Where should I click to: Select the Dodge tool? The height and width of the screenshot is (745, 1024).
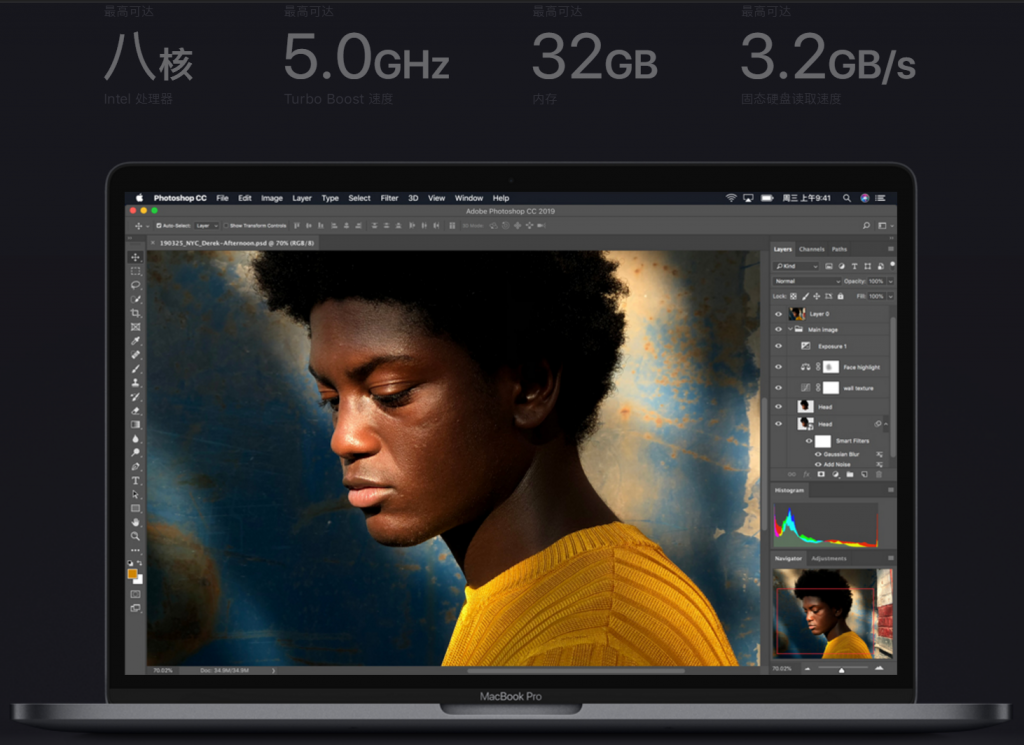point(135,452)
